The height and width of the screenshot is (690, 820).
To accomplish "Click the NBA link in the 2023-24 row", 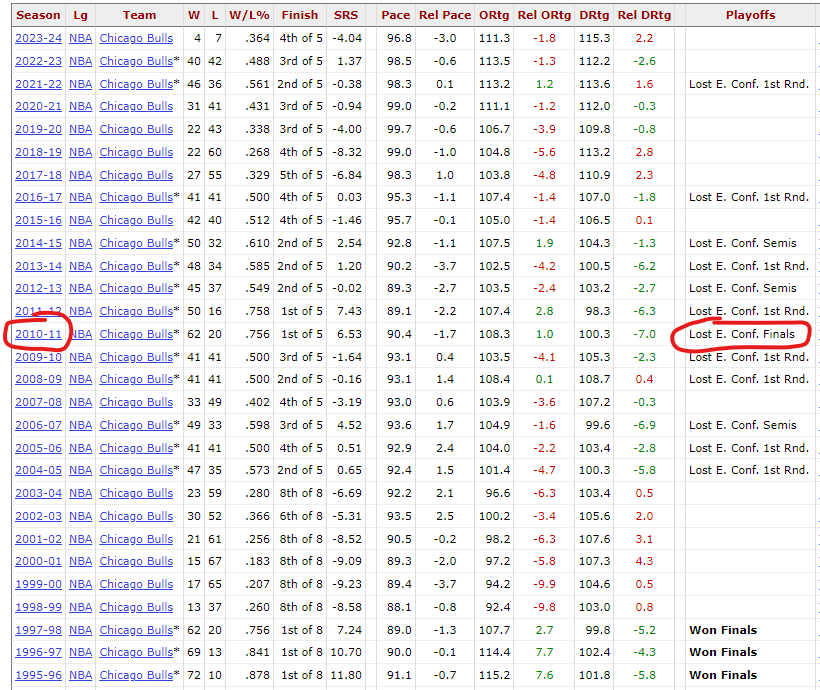I will point(81,38).
